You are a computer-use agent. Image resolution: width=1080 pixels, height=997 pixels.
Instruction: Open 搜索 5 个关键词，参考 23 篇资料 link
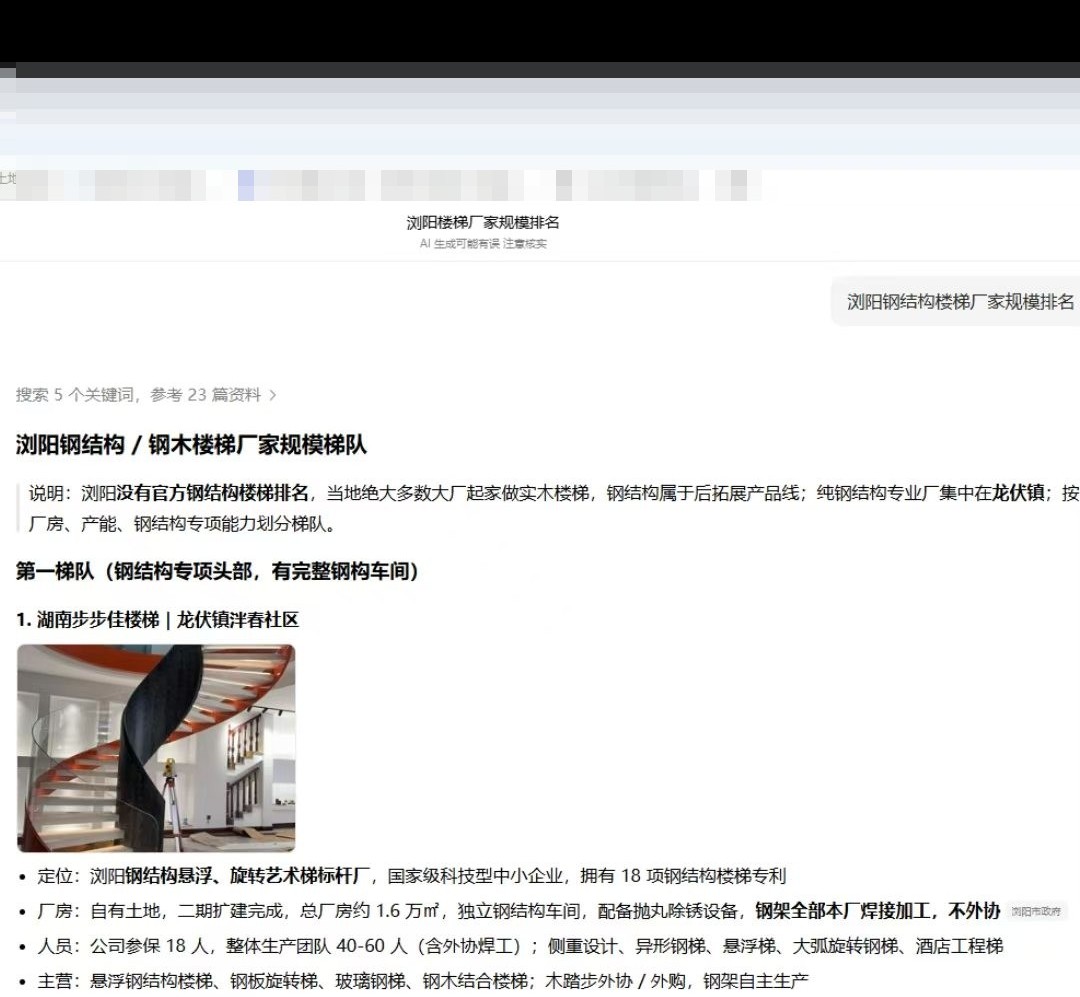click(146, 395)
